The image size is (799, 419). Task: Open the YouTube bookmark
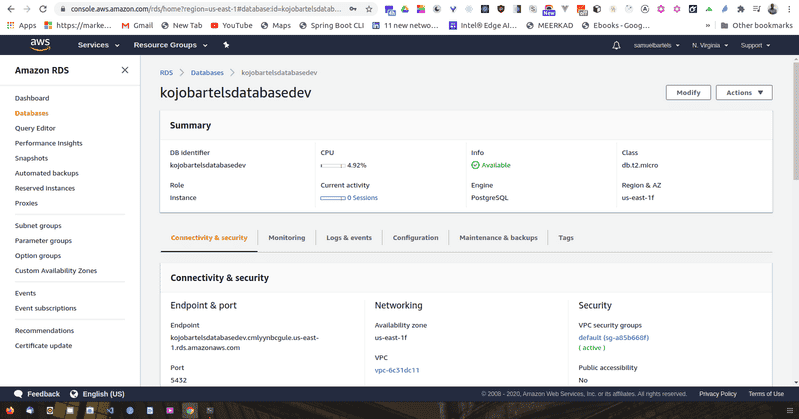click(x=231, y=25)
